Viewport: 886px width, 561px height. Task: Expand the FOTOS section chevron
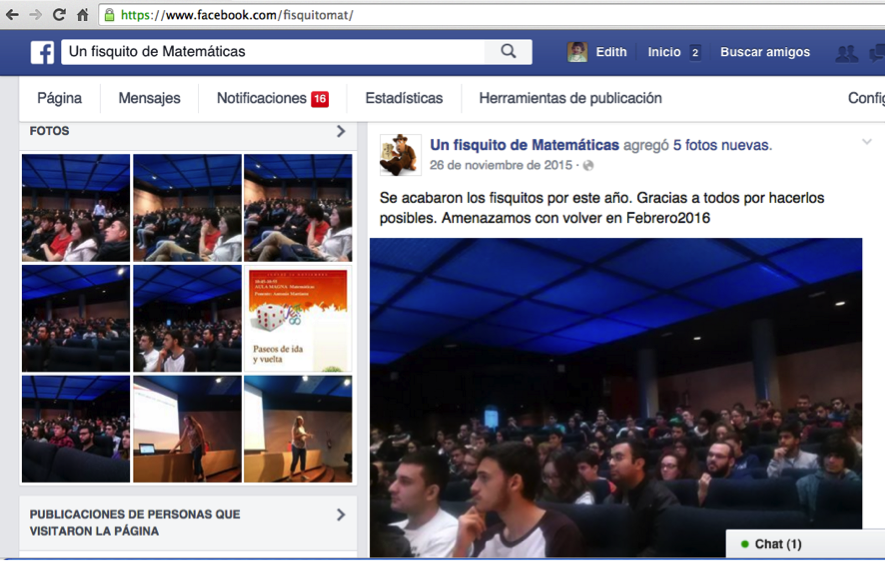tap(341, 131)
